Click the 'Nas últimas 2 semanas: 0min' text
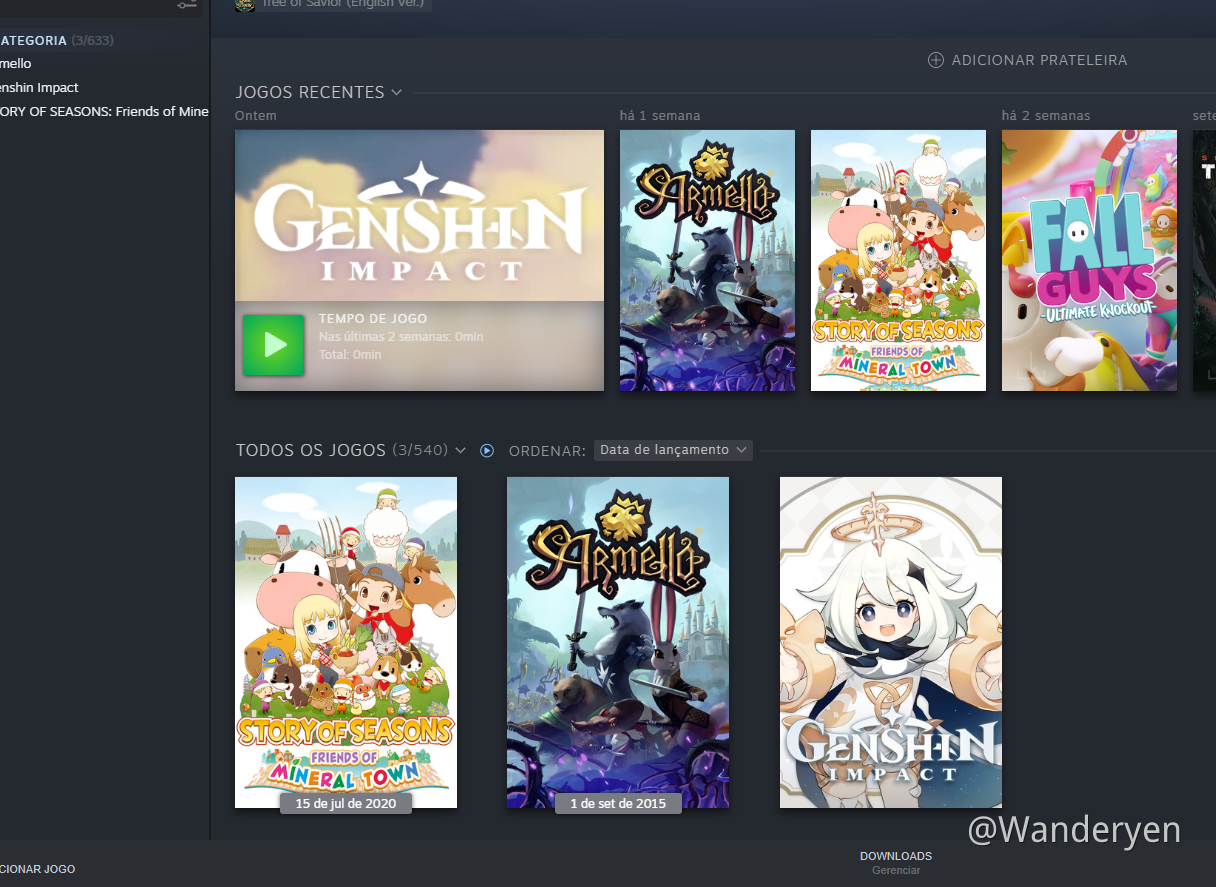Viewport: 1216px width, 887px height. (x=401, y=337)
